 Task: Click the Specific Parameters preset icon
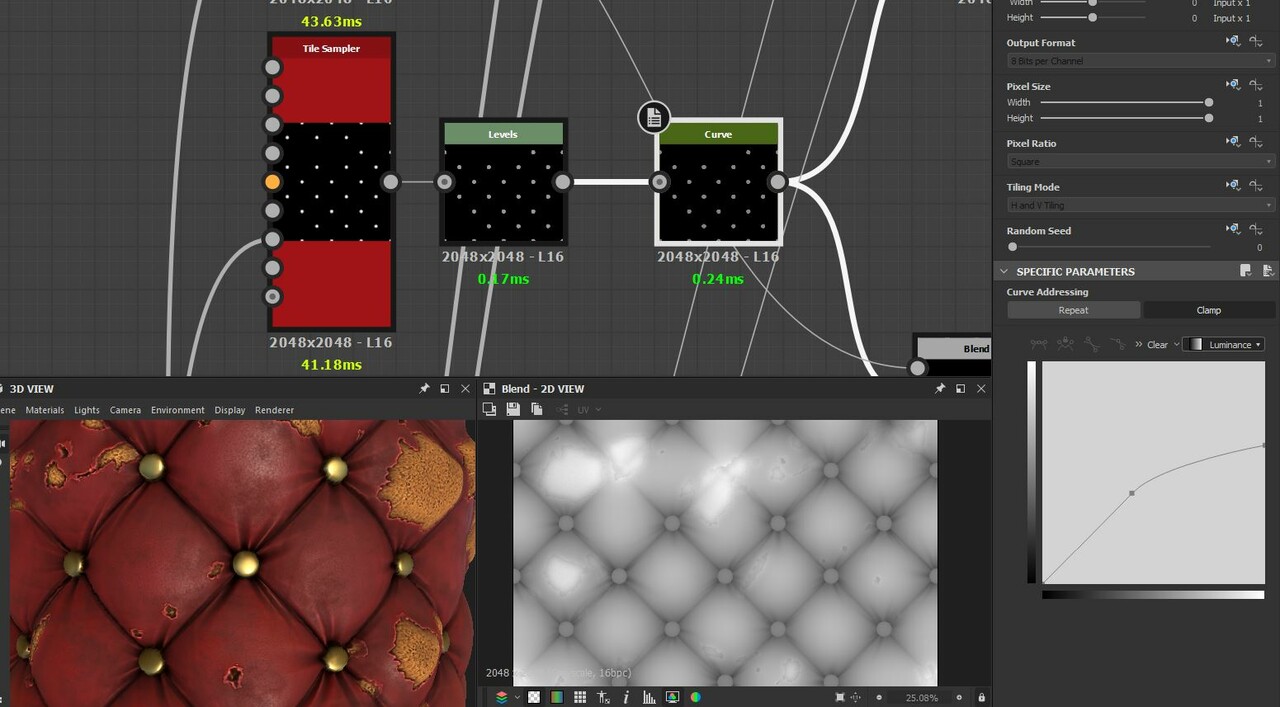tap(1246, 271)
